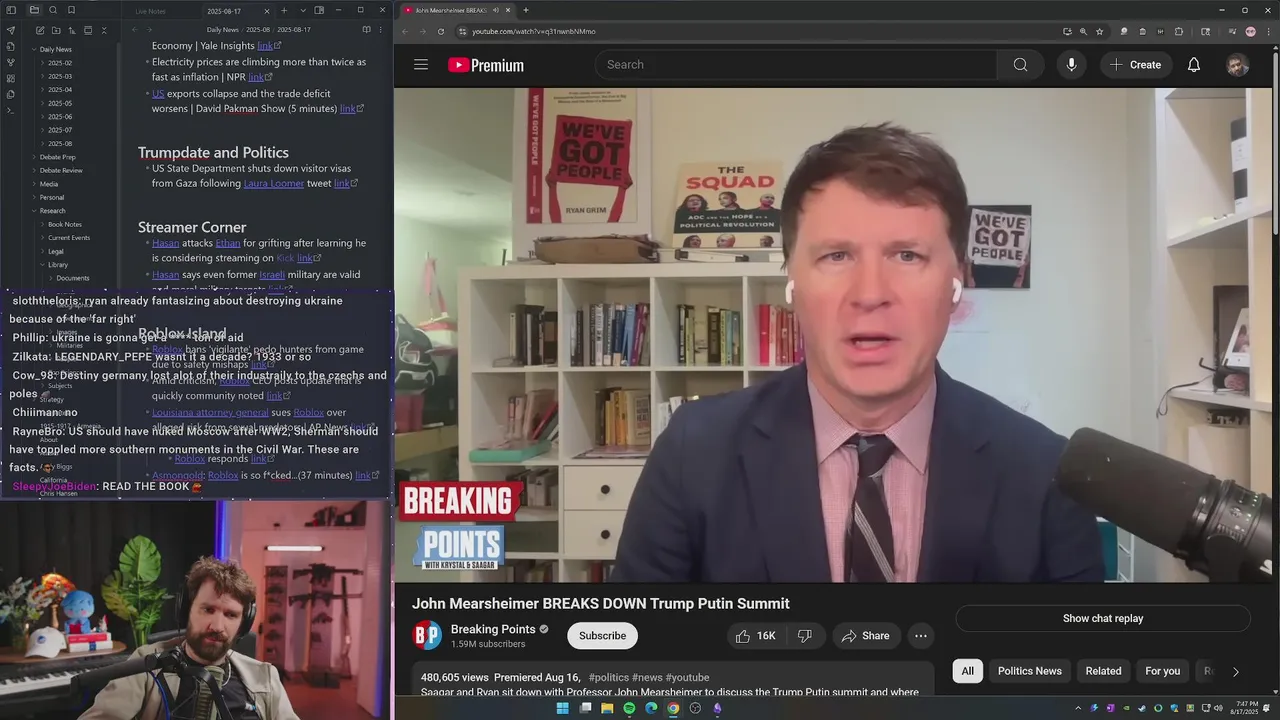Viewport: 1280px width, 720px height.
Task: Select the Politics News chip
Action: (x=1030, y=671)
